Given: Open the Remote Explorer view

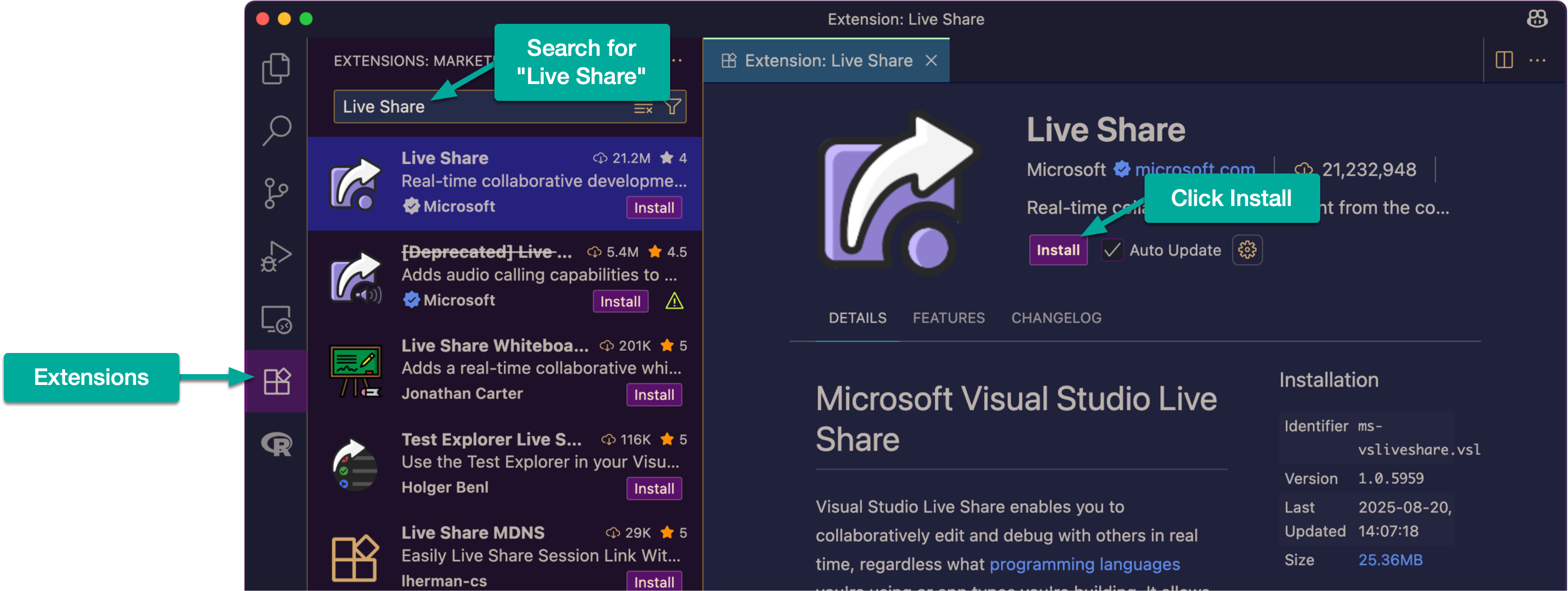Looking at the screenshot, I should coord(276,319).
